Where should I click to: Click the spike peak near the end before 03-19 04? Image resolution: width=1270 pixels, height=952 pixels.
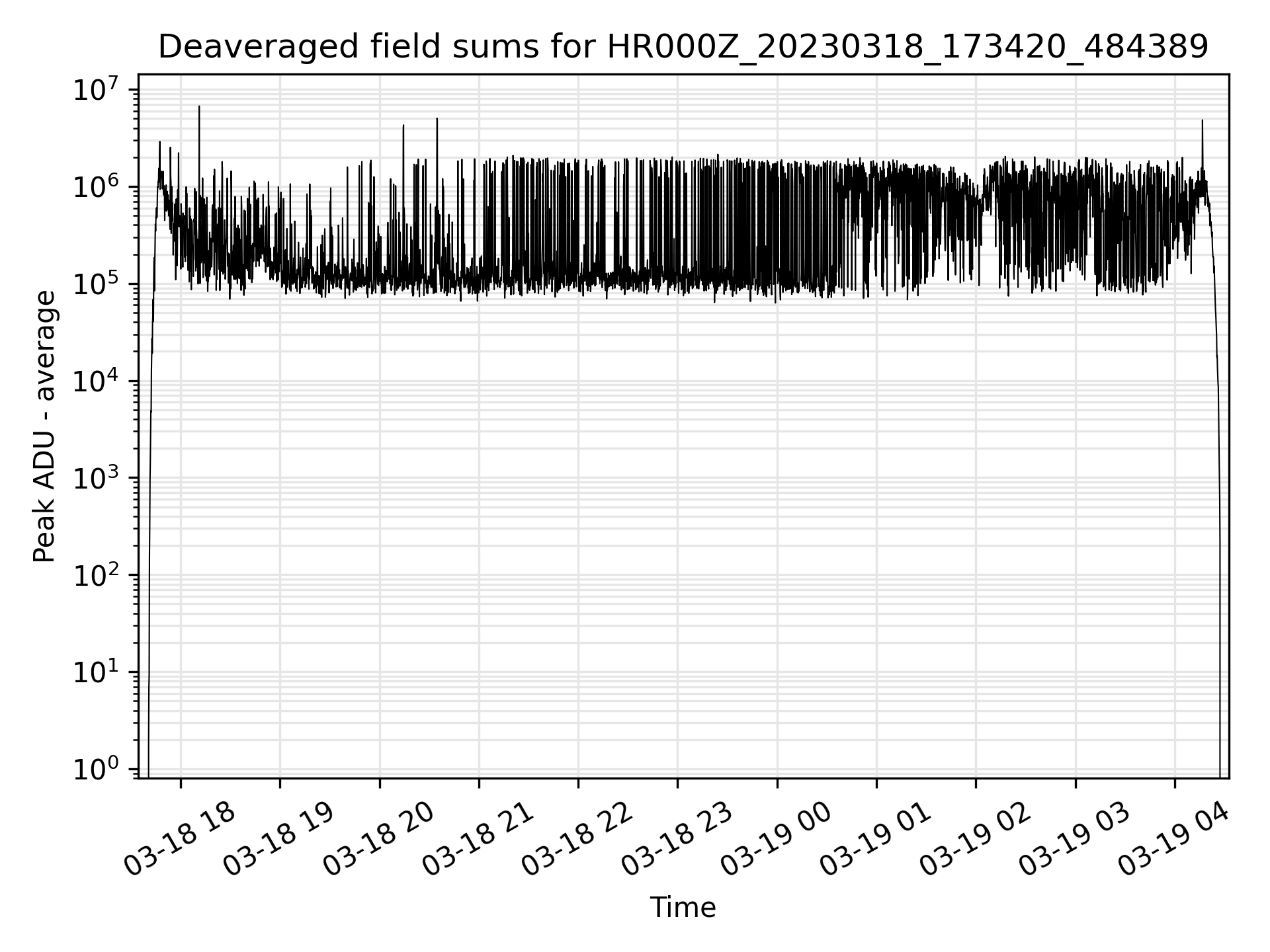pyautogui.click(x=1202, y=121)
